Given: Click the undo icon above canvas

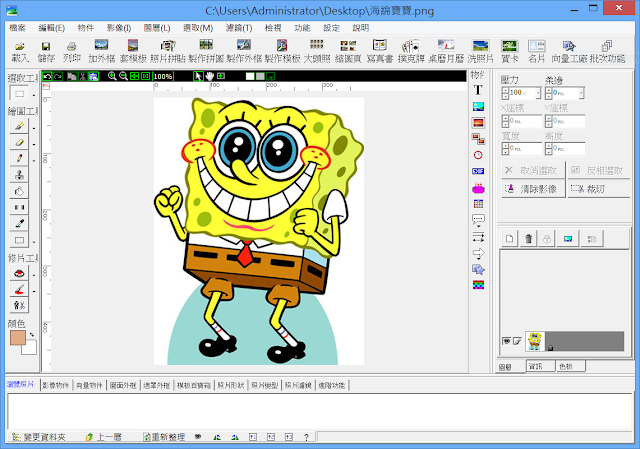Looking at the screenshot, I should [47, 76].
